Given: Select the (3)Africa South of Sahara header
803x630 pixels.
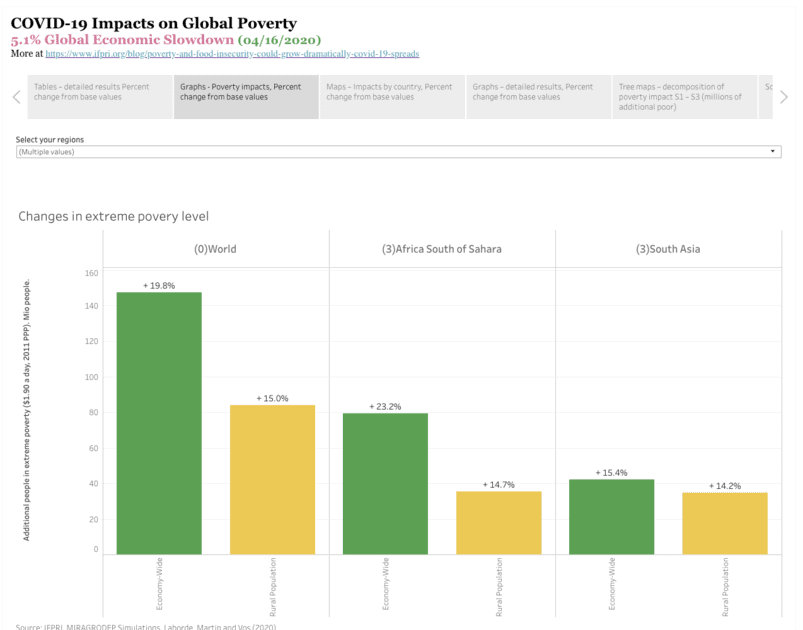Looking at the screenshot, I should (x=442, y=249).
